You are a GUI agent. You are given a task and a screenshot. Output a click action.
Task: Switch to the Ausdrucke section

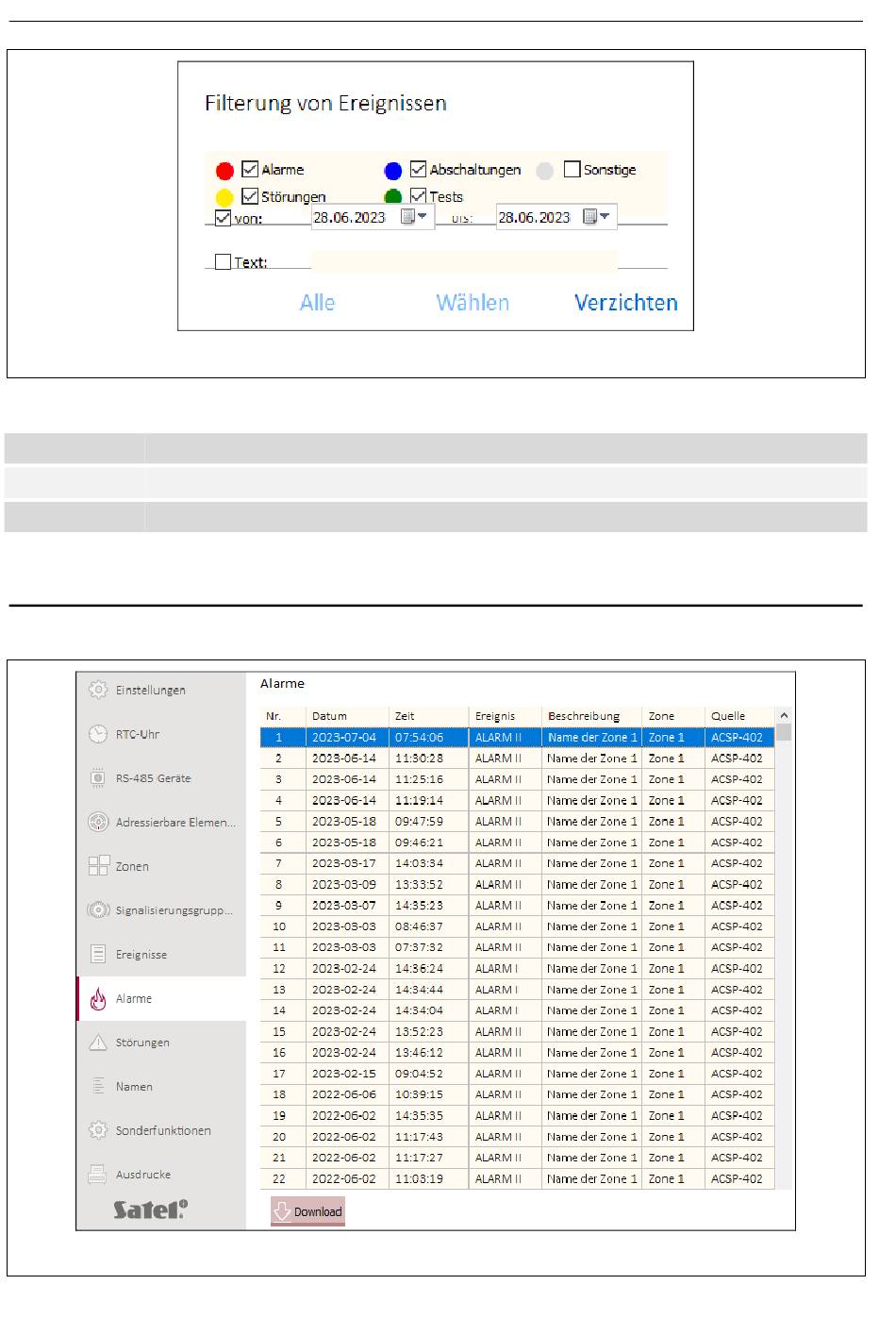(161, 1175)
